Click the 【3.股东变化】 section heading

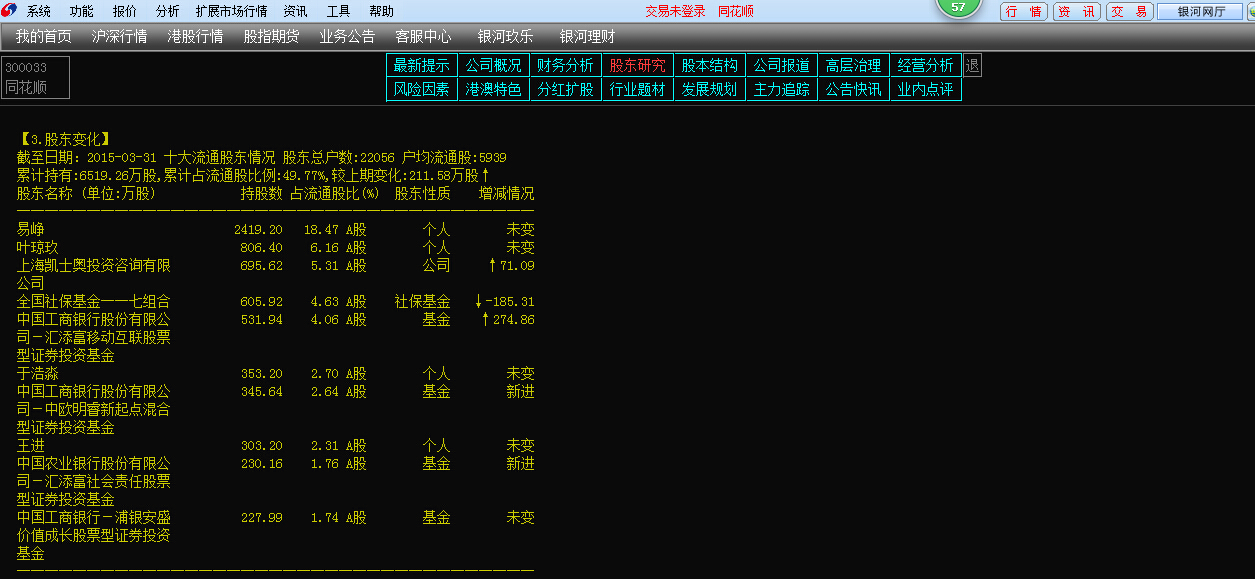click(x=64, y=139)
